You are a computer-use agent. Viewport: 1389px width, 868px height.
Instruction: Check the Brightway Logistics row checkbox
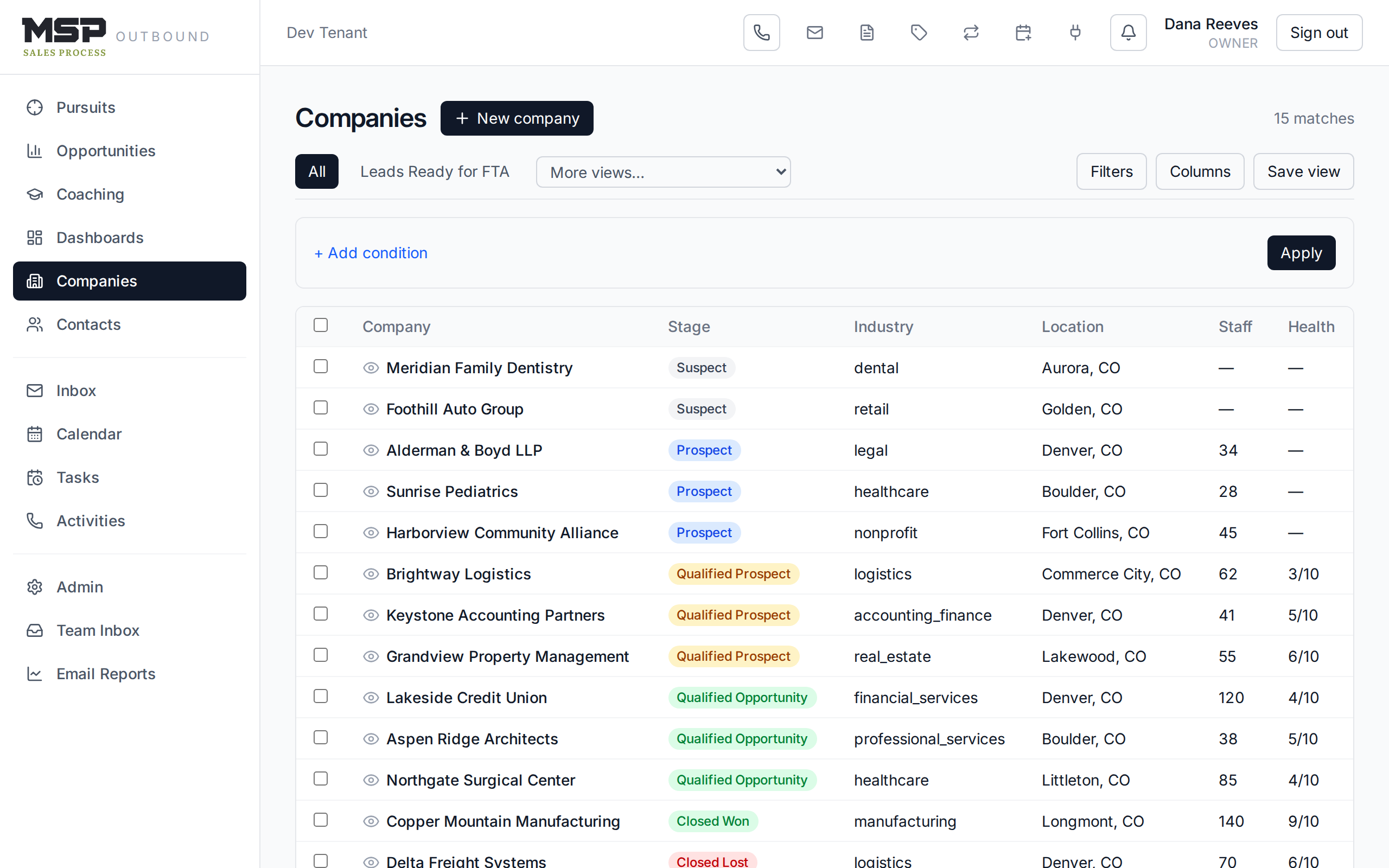click(x=320, y=573)
